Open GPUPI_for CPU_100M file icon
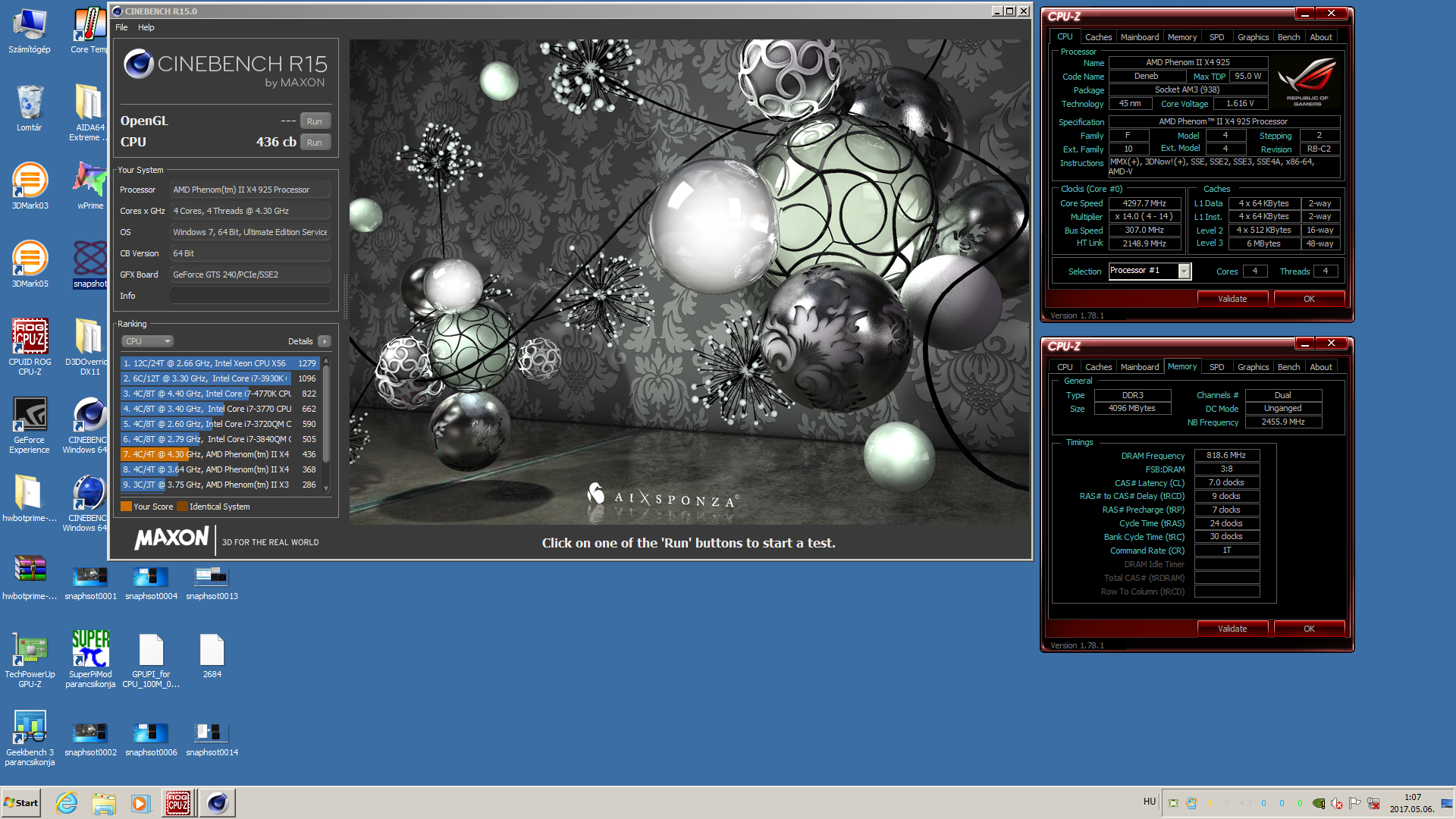 (x=151, y=659)
